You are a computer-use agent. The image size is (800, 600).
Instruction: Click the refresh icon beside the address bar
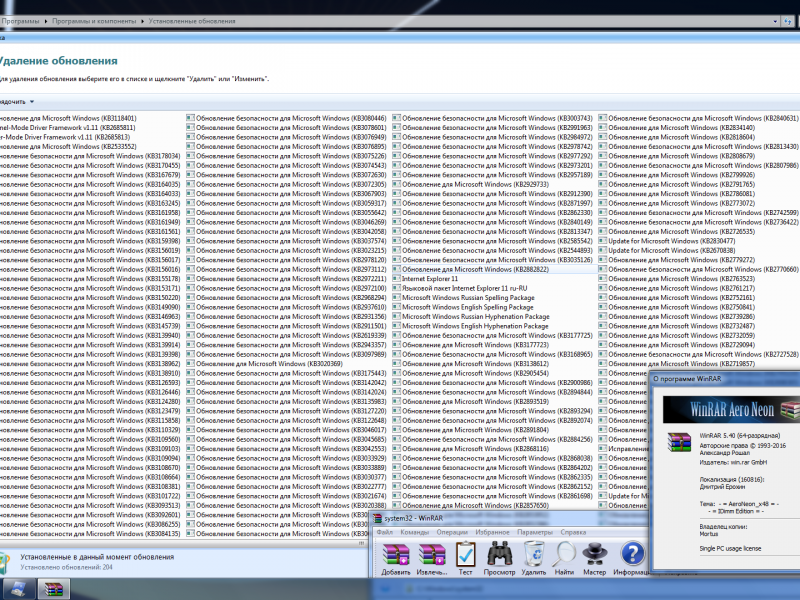788,21
